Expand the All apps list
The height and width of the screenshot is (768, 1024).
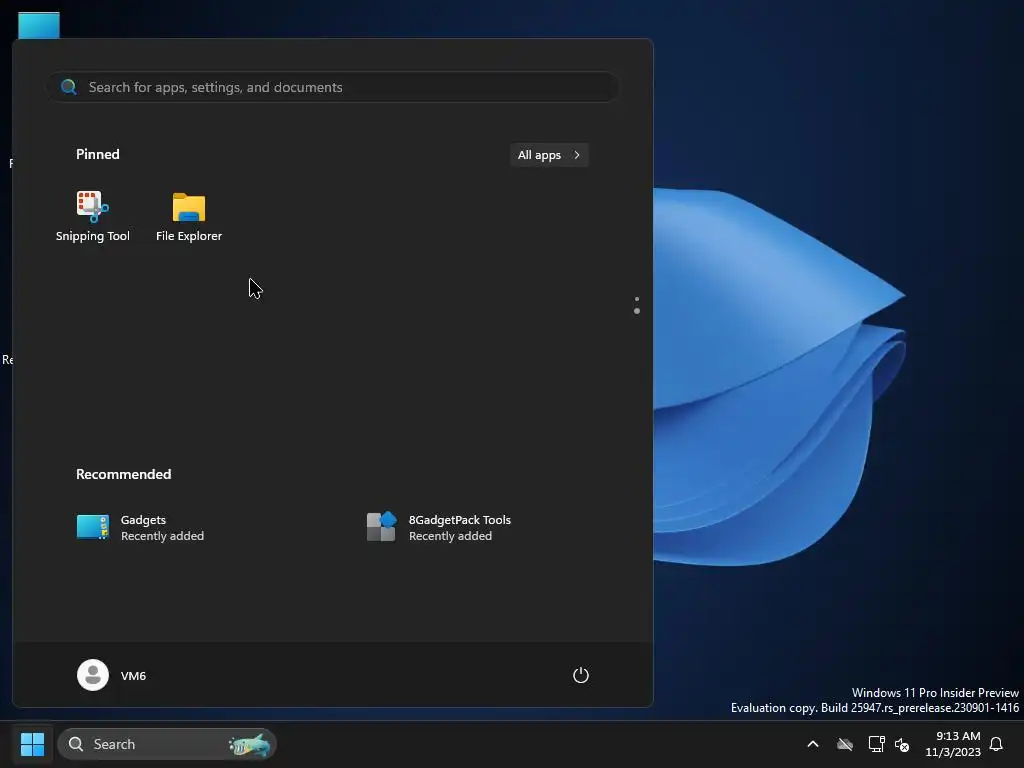tap(549, 155)
